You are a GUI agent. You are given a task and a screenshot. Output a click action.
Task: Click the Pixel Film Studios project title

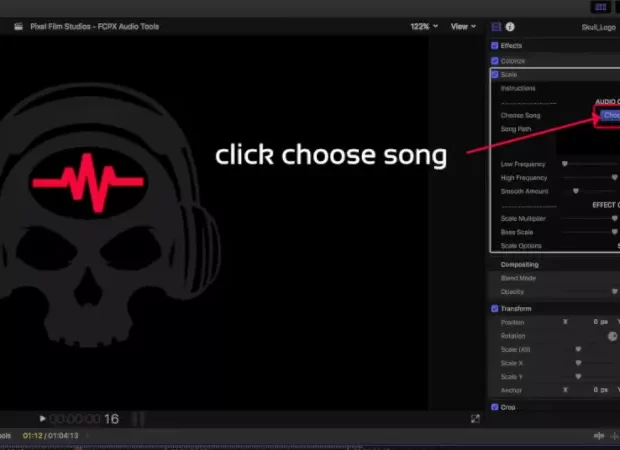pyautogui.click(x=95, y=26)
